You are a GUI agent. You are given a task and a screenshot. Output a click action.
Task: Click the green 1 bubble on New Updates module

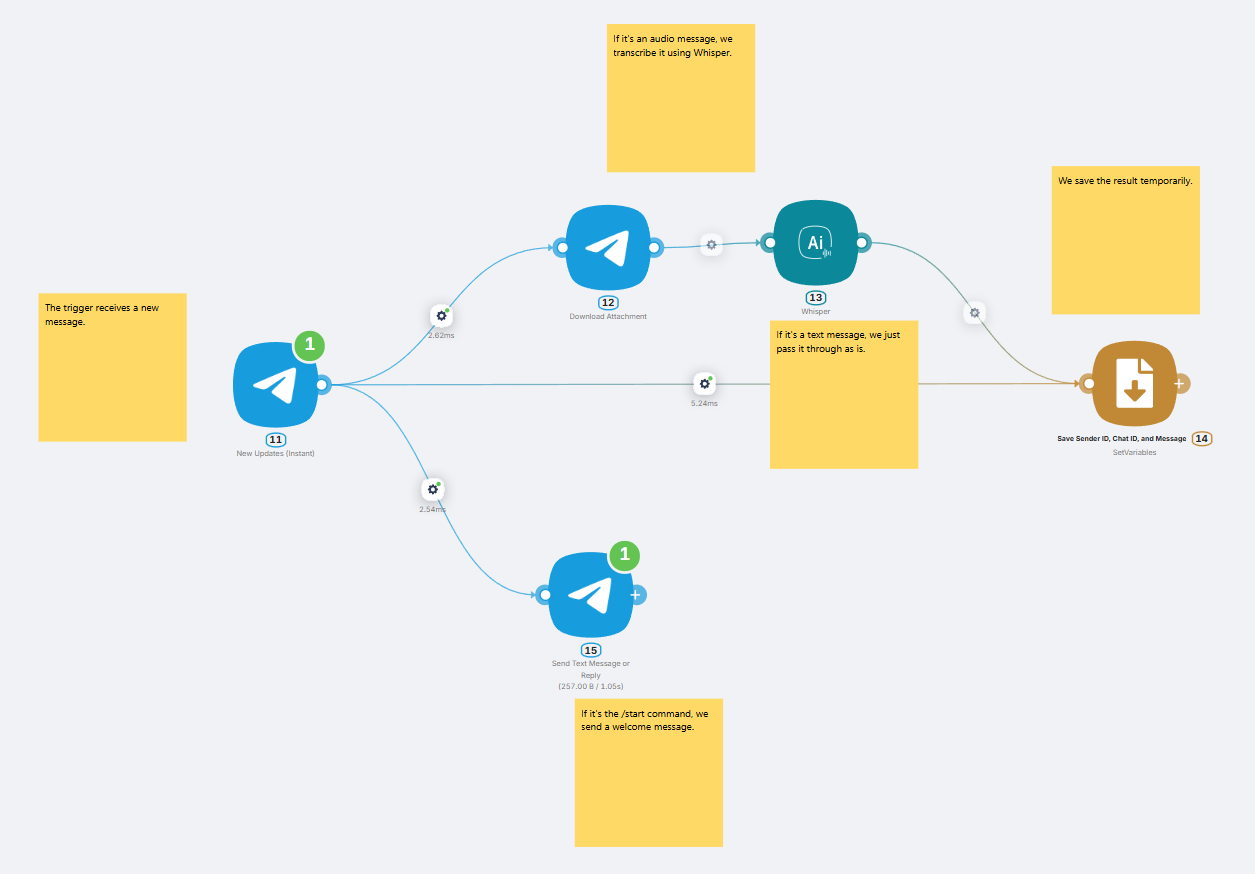[x=309, y=345]
